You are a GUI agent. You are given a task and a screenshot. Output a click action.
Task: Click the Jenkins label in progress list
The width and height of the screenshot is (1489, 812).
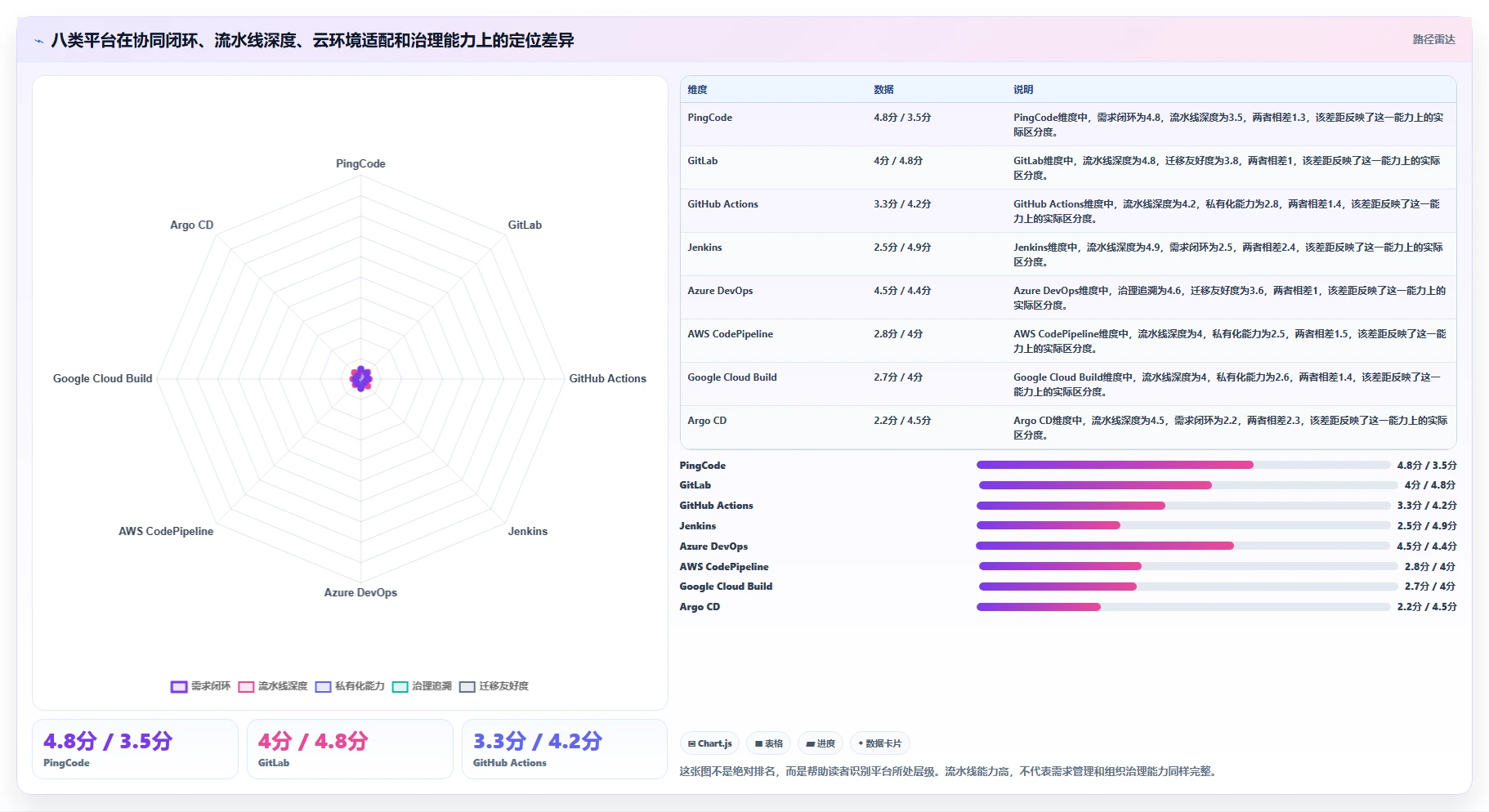697,526
